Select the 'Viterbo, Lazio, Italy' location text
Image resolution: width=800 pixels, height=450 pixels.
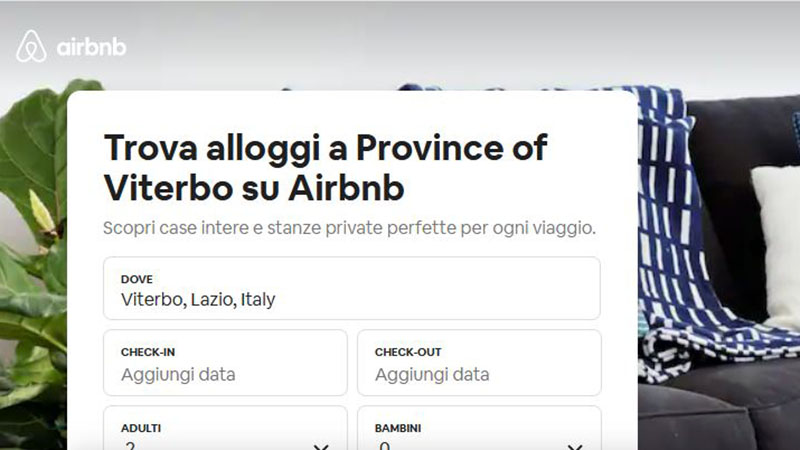tap(198, 299)
